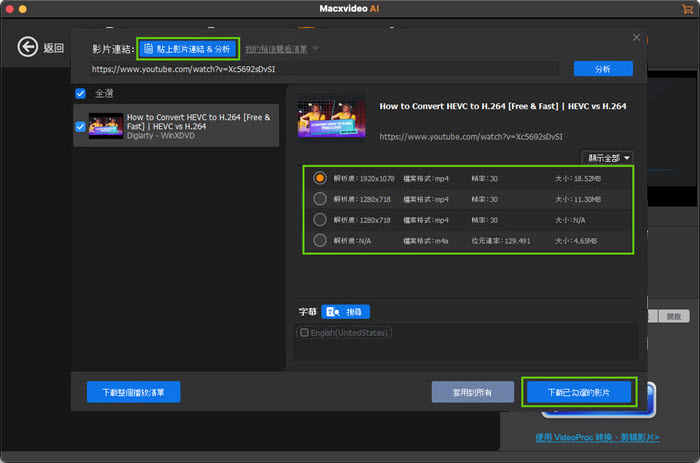This screenshot has width=700, height=463.
Task: Enable the English (United States) subtitle checkbox
Action: point(304,333)
